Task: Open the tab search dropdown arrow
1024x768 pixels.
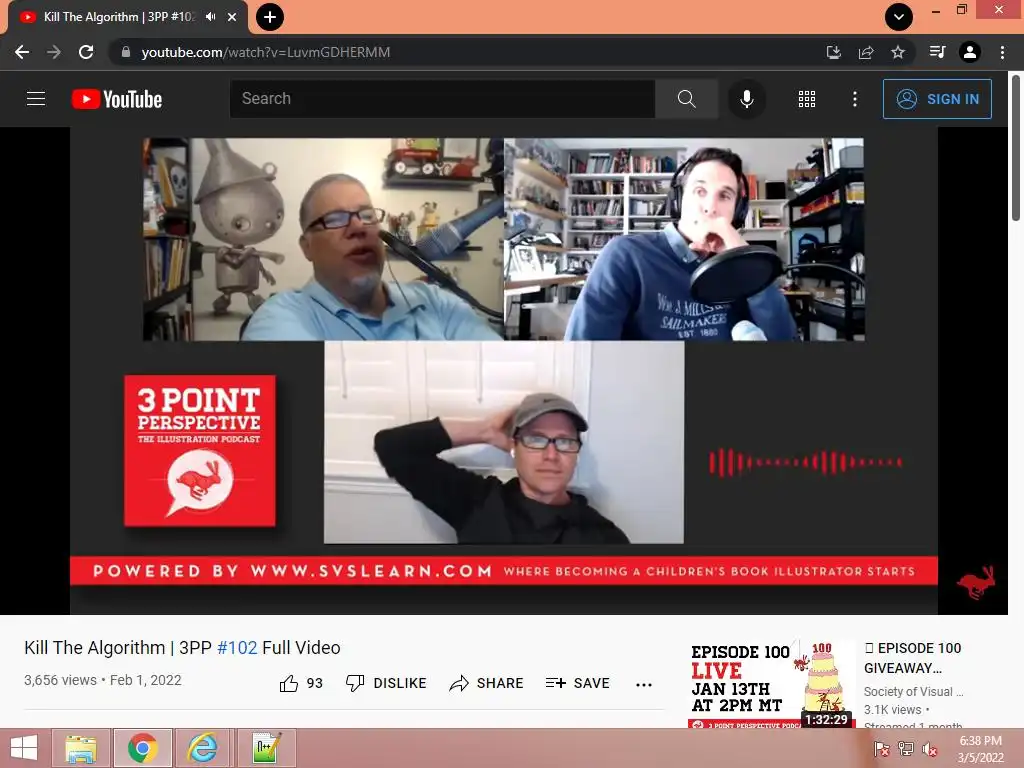Action: 899,17
